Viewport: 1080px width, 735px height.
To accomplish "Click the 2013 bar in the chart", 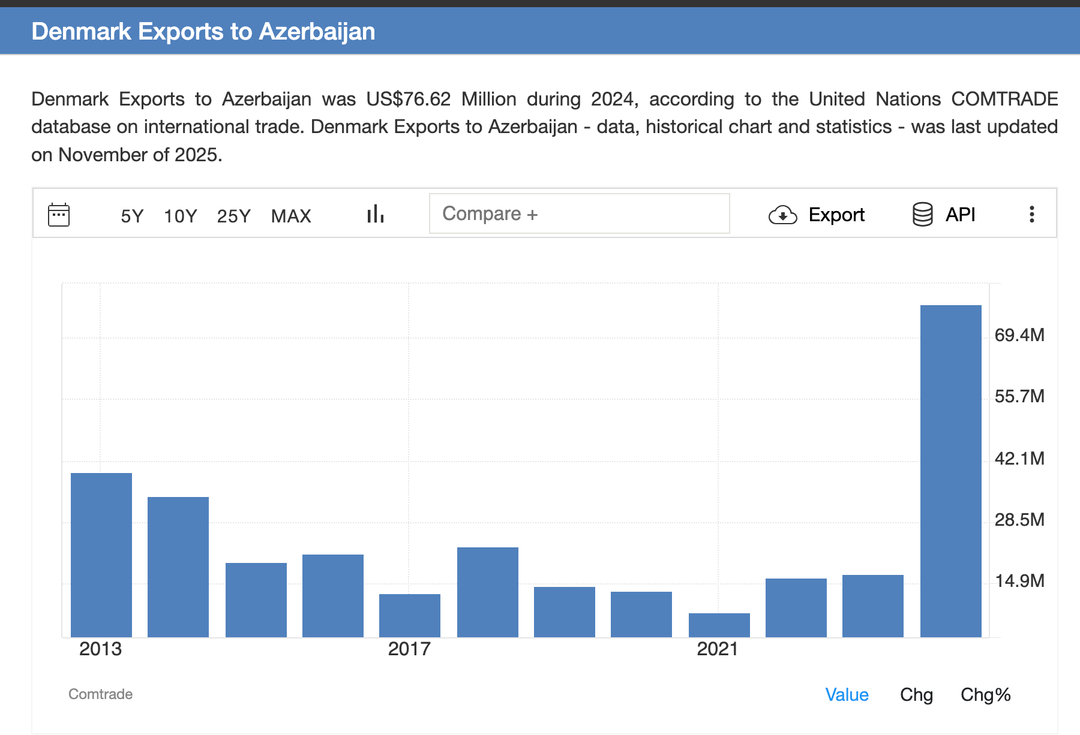I will [x=101, y=555].
